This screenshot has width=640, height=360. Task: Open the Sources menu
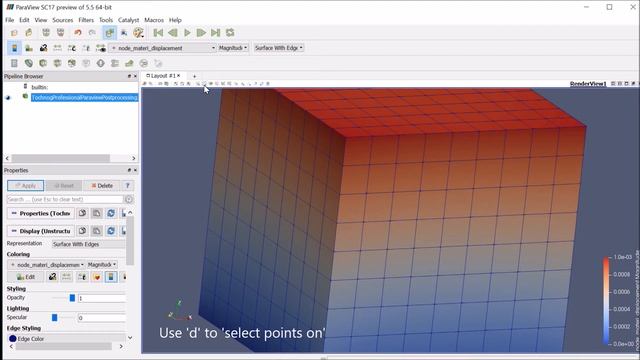pos(62,20)
